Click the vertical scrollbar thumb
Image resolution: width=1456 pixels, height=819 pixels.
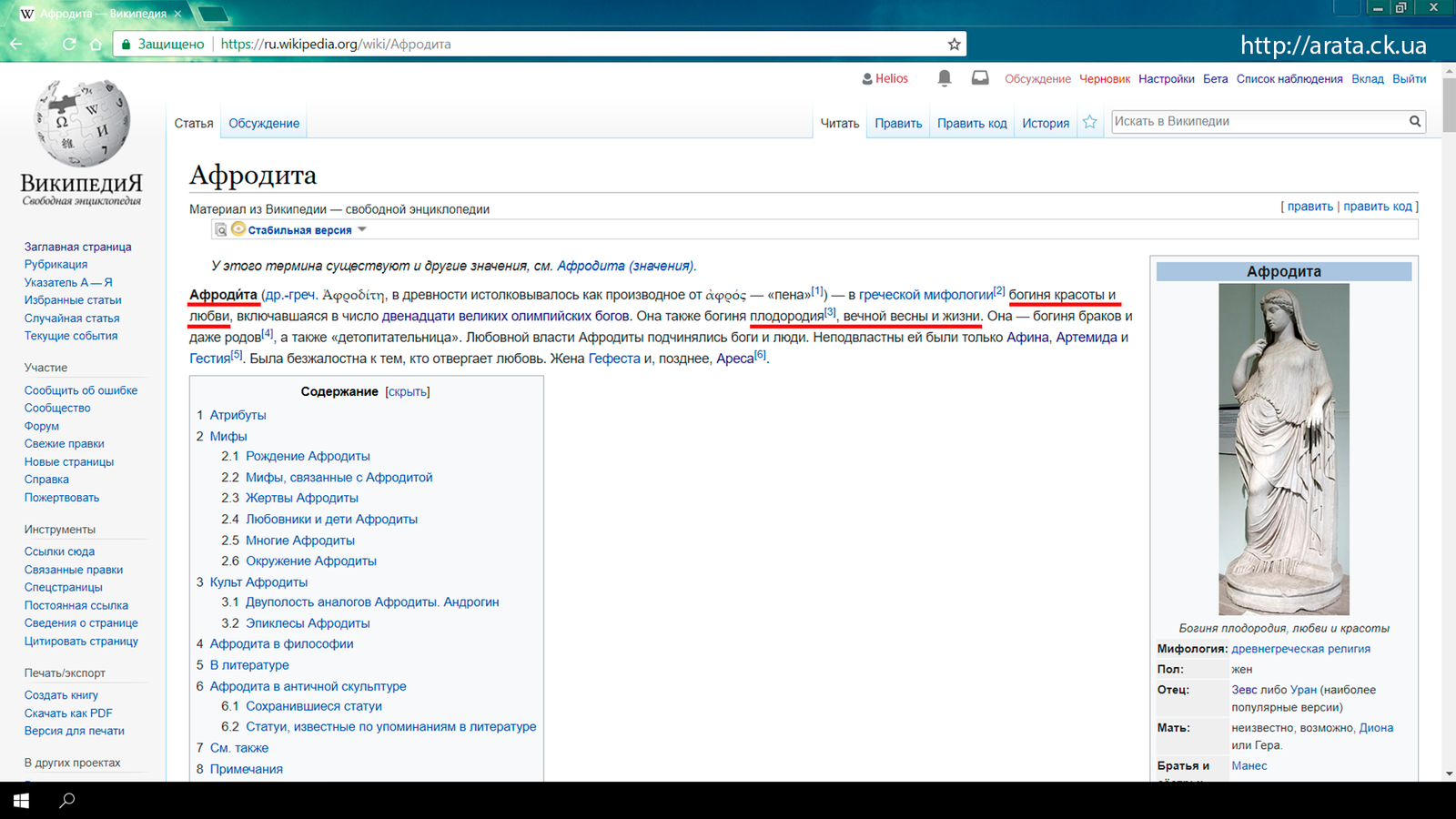point(1449,106)
